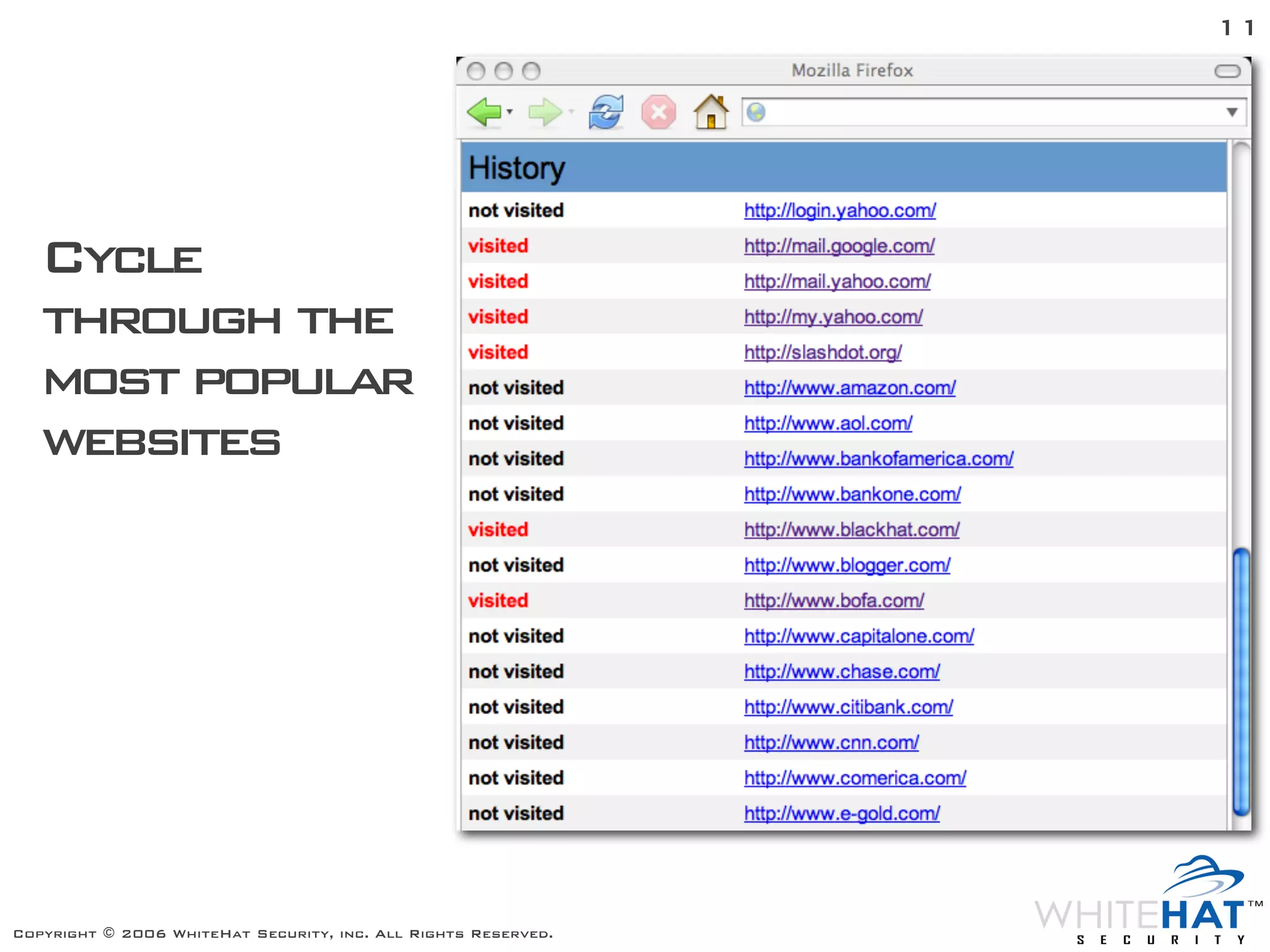Click the blue vertical scrollbar thumb
1270x952 pixels.
coord(1241,682)
